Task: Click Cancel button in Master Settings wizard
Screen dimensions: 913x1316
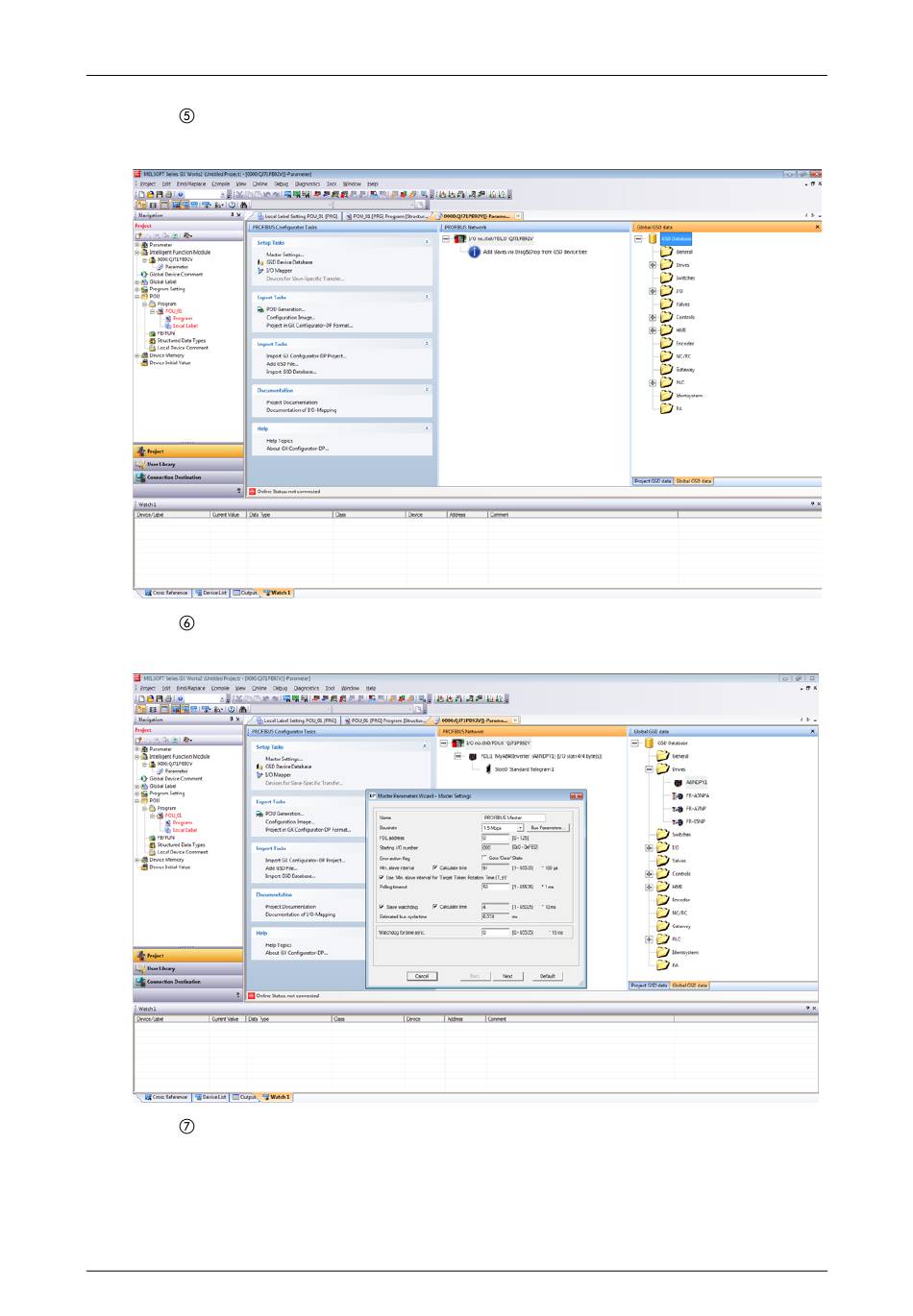Action: [422, 976]
